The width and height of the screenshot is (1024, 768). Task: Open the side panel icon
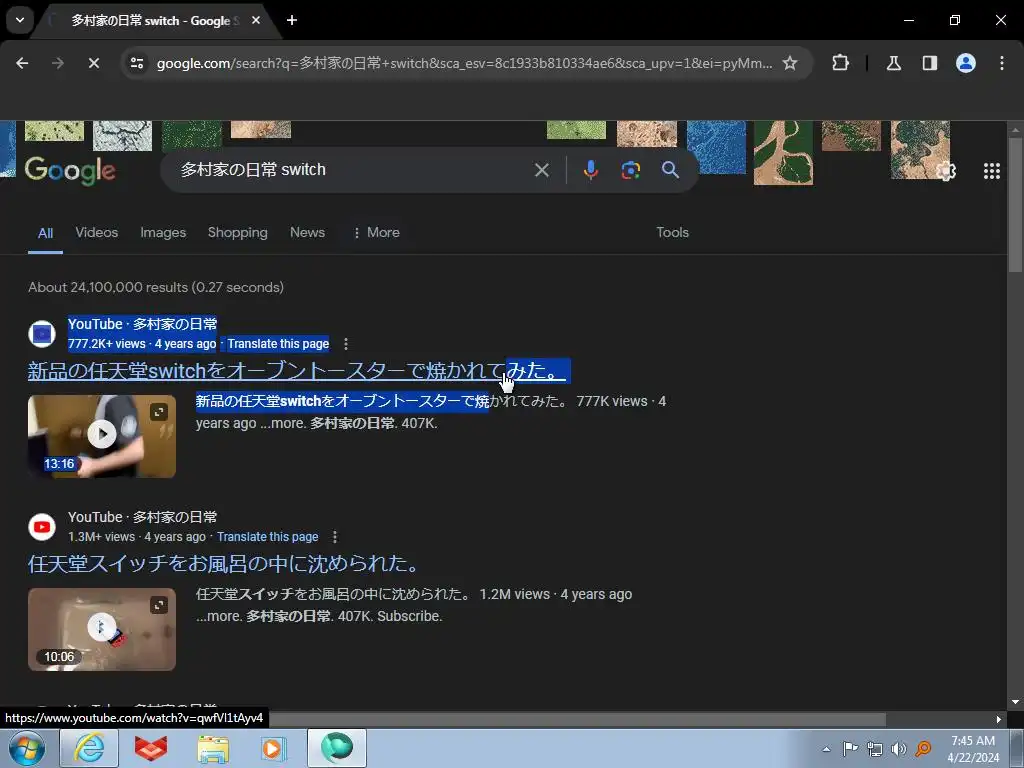tap(929, 63)
